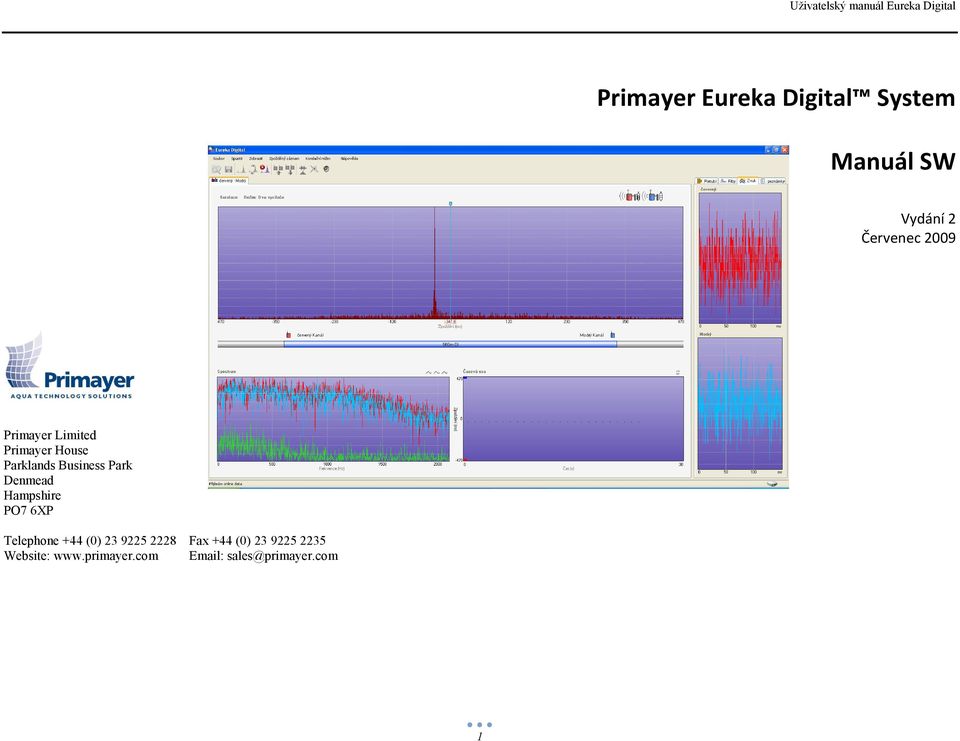Select the Červený-Modrý tab
This screenshot has height=741, width=960.
click(229, 181)
